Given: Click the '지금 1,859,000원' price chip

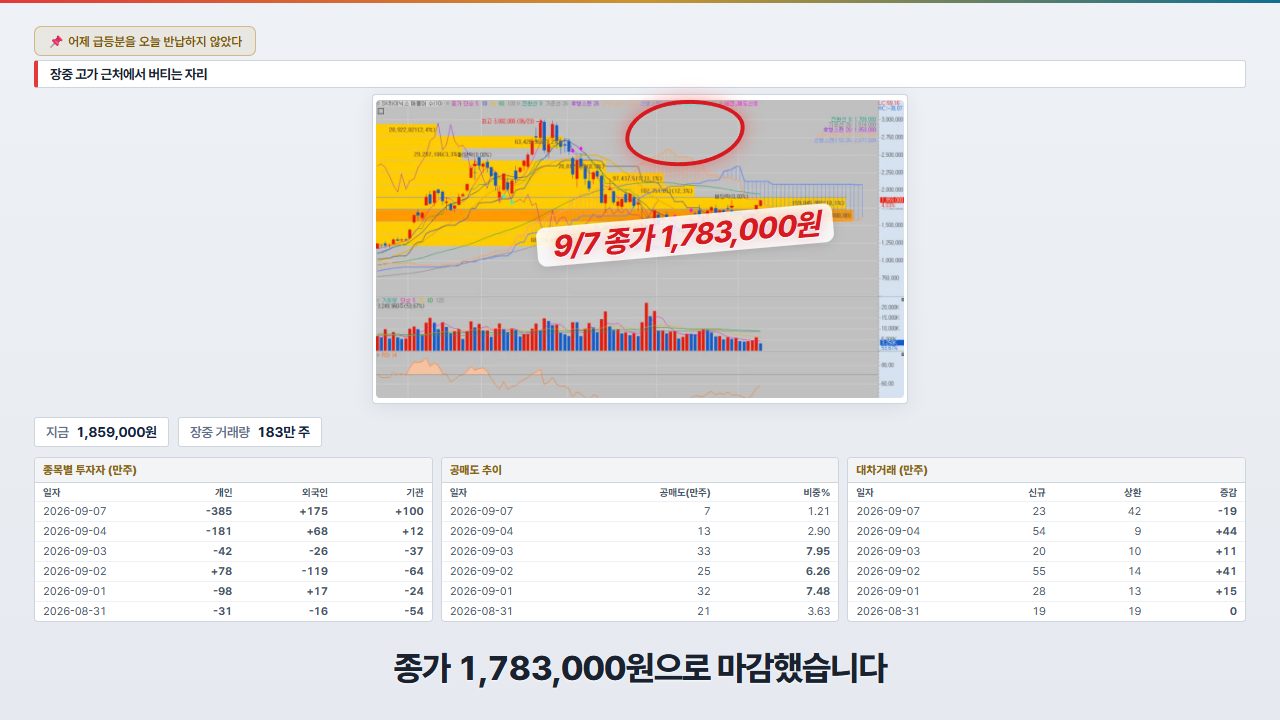Looking at the screenshot, I should coord(101,432).
